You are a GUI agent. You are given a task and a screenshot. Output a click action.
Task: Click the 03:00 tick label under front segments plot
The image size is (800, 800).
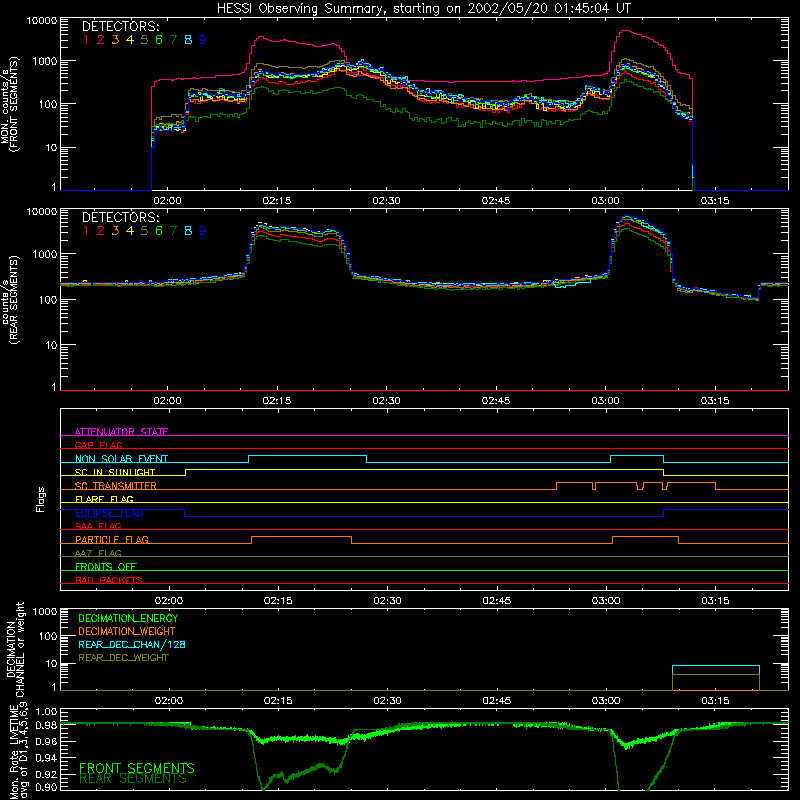(606, 201)
